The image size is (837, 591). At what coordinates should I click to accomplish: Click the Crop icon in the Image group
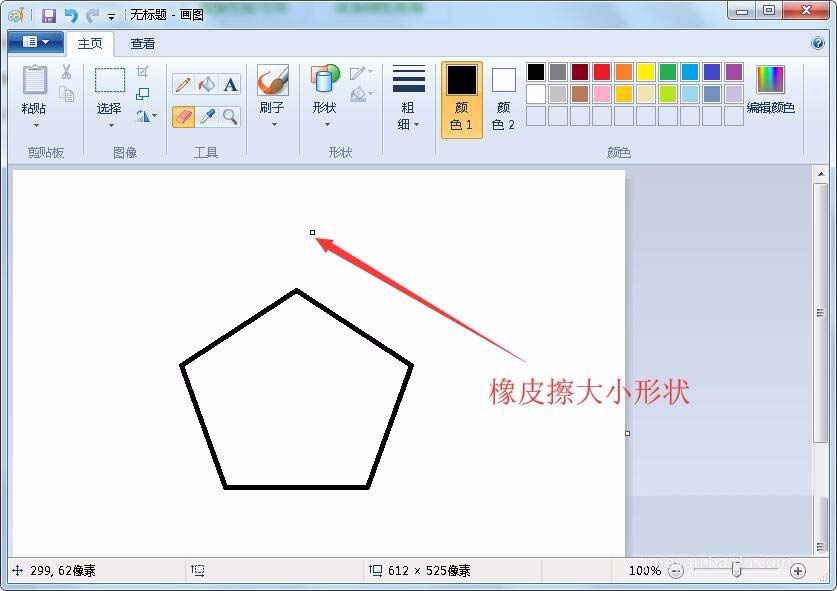pyautogui.click(x=144, y=70)
